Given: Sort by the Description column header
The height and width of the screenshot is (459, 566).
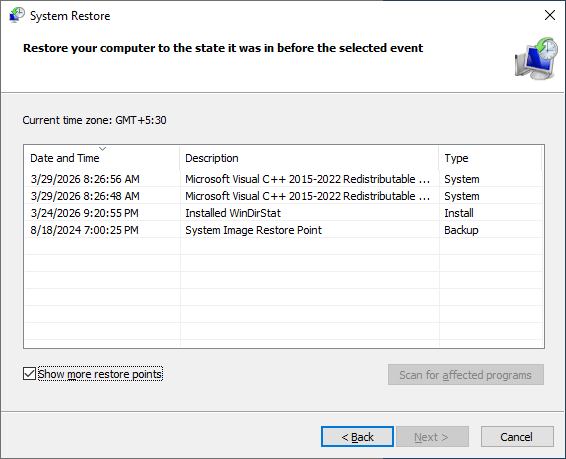Looking at the screenshot, I should coord(309,158).
